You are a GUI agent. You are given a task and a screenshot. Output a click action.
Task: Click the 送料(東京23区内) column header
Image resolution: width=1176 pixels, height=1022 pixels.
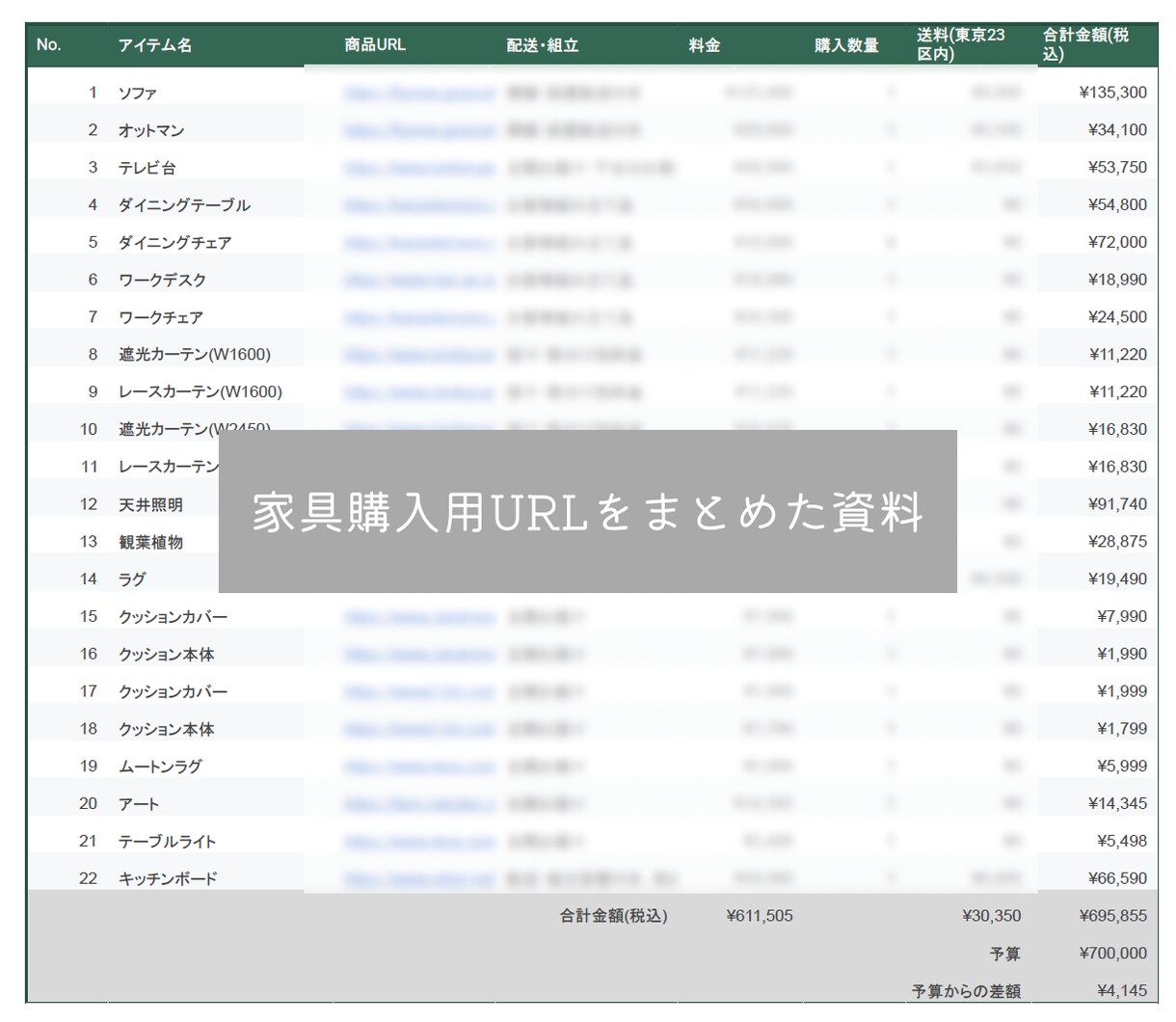[961, 44]
